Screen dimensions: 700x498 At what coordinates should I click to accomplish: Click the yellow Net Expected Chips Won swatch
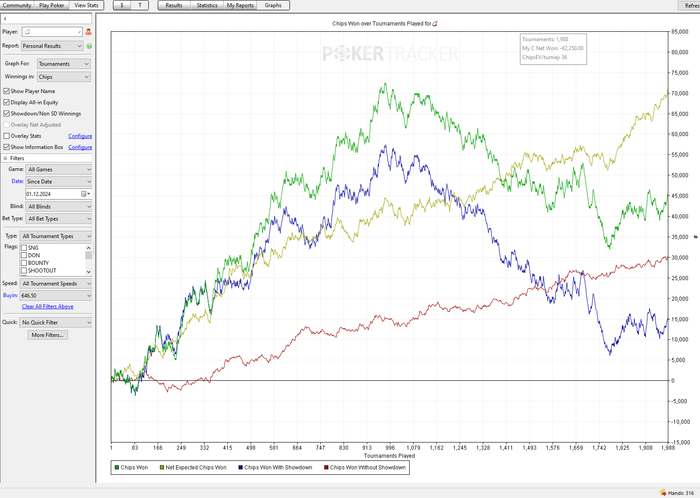[x=162, y=468]
